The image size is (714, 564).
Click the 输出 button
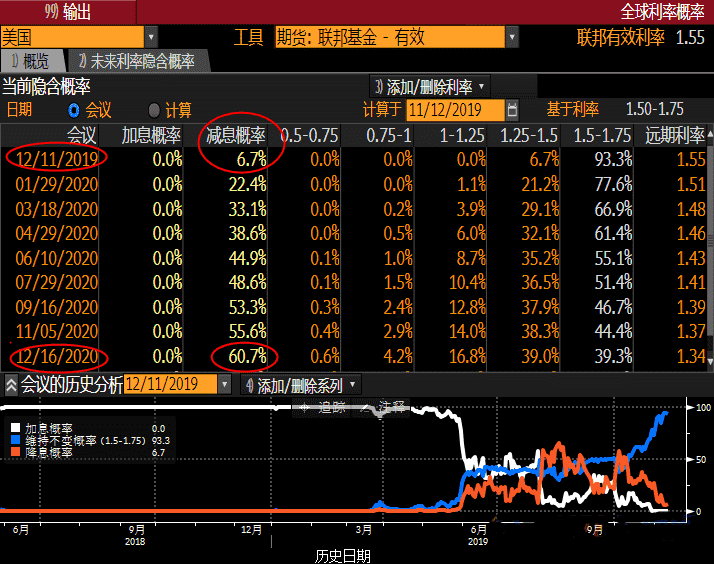click(x=68, y=12)
